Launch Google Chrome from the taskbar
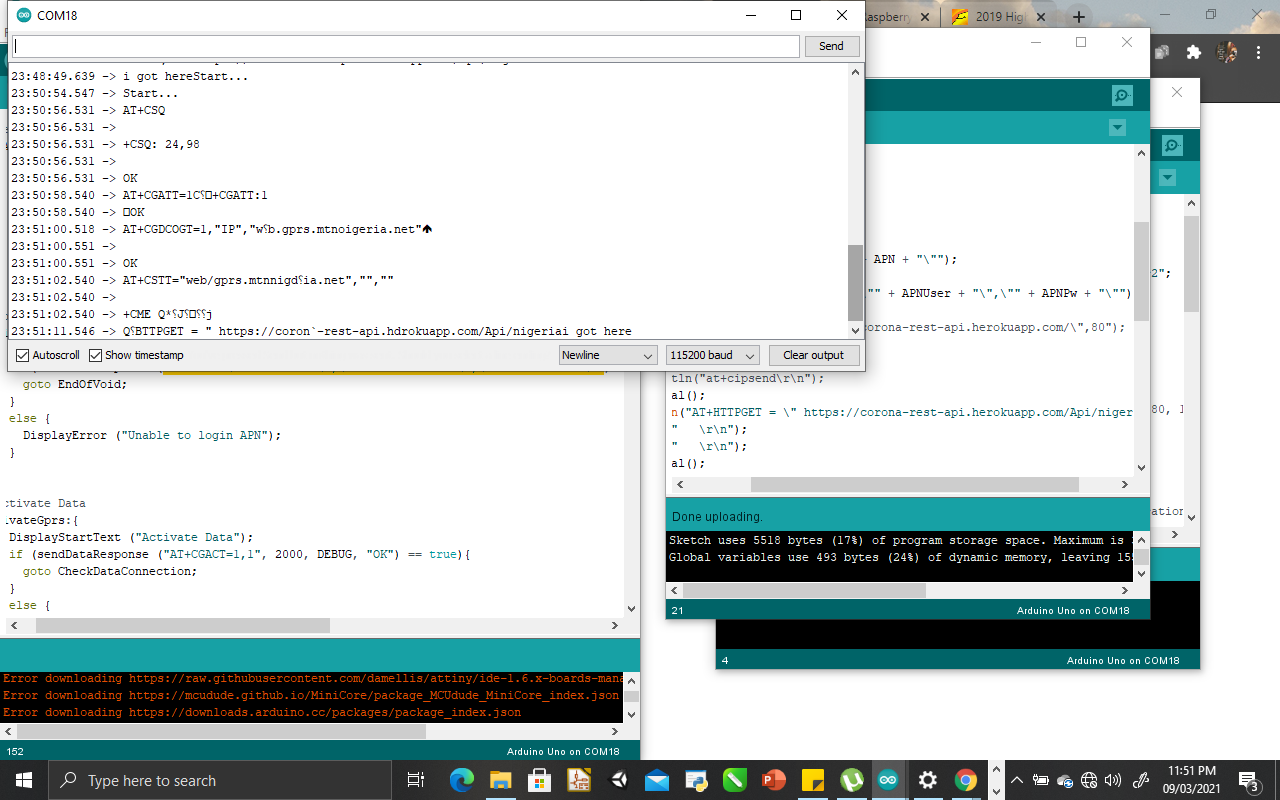 pyautogui.click(x=967, y=780)
